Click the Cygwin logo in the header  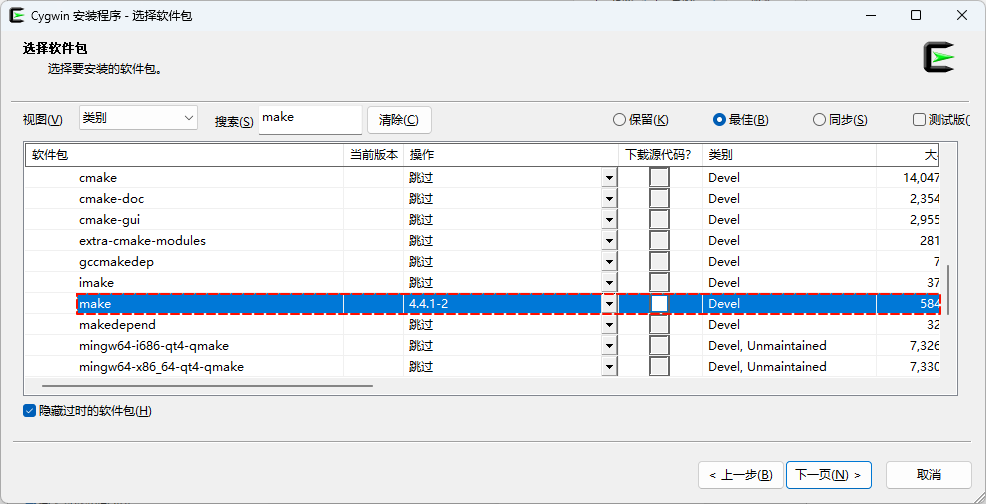939,57
